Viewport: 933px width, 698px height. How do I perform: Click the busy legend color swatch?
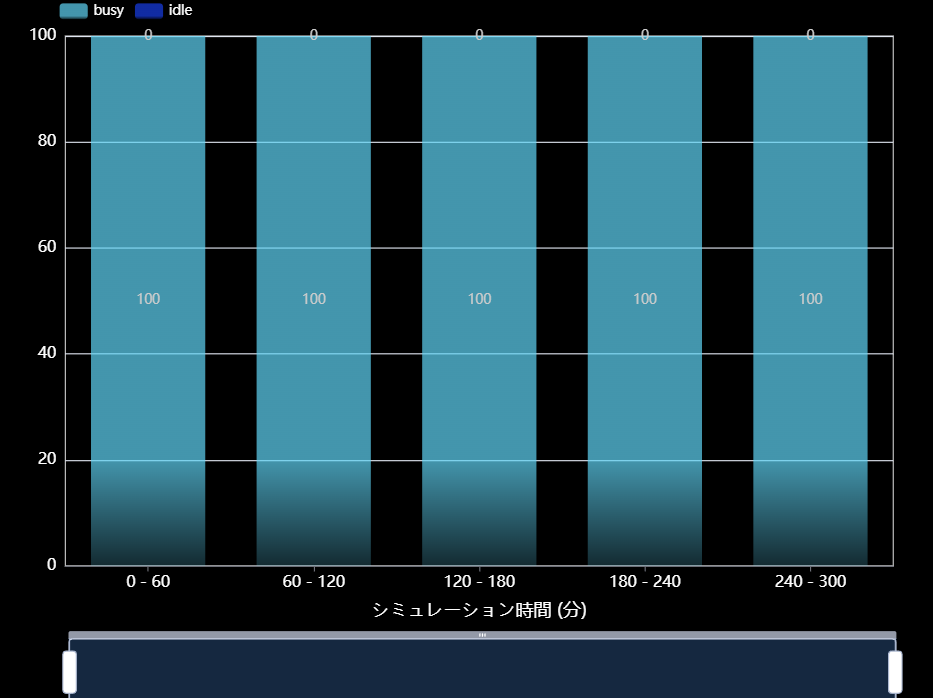75,11
